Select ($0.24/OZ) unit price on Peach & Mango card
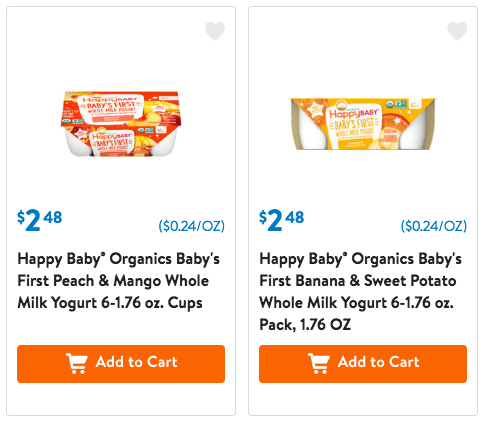This screenshot has height=422, width=487. click(x=192, y=226)
